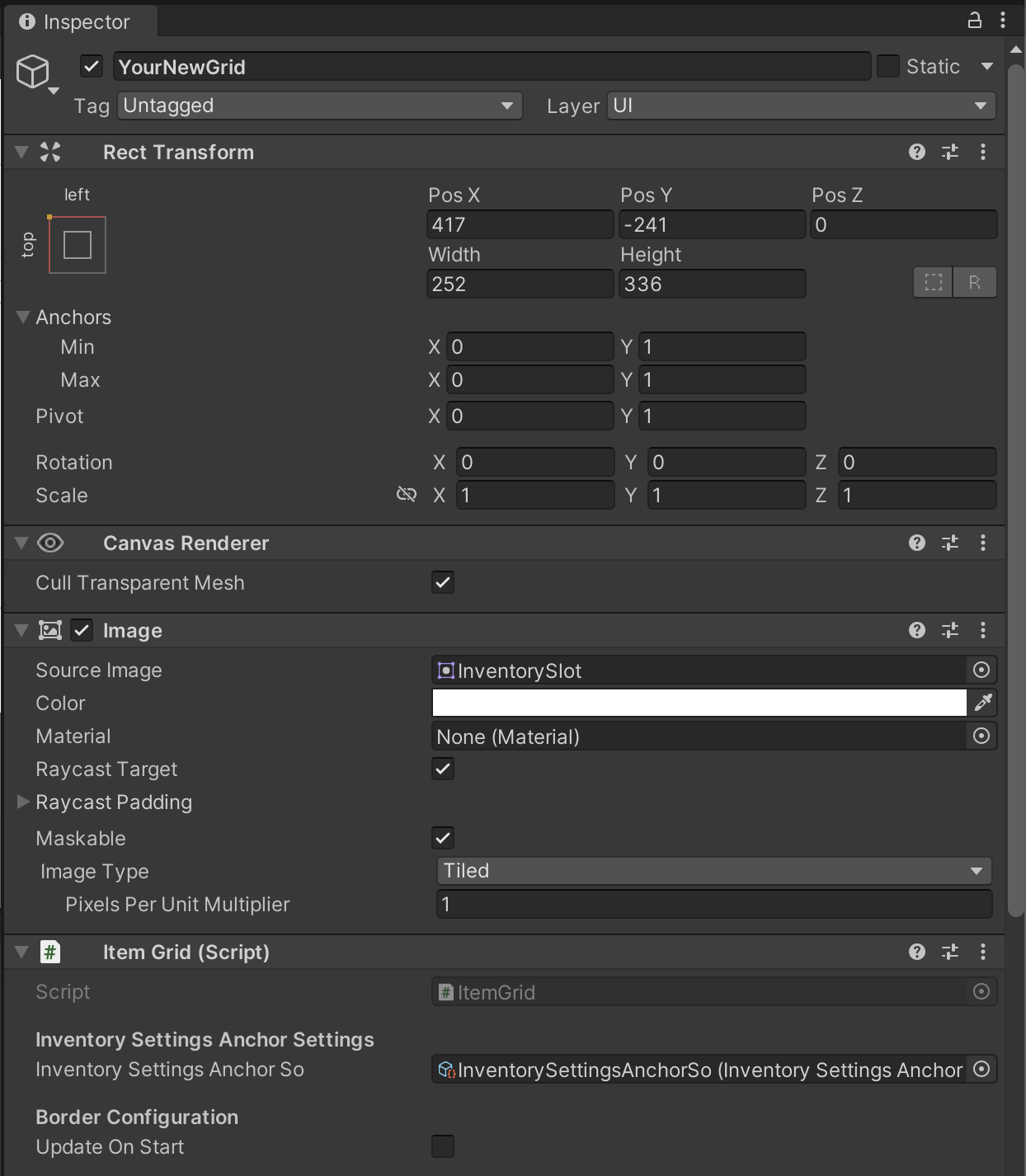Viewport: 1026px width, 1176px height.
Task: Click the lock icon in the Inspector
Action: coord(974,20)
